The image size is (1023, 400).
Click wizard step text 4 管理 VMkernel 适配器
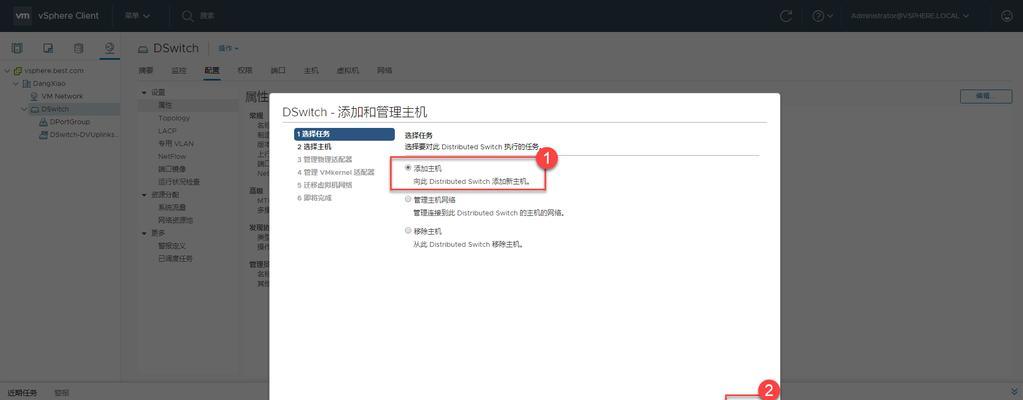coord(336,172)
